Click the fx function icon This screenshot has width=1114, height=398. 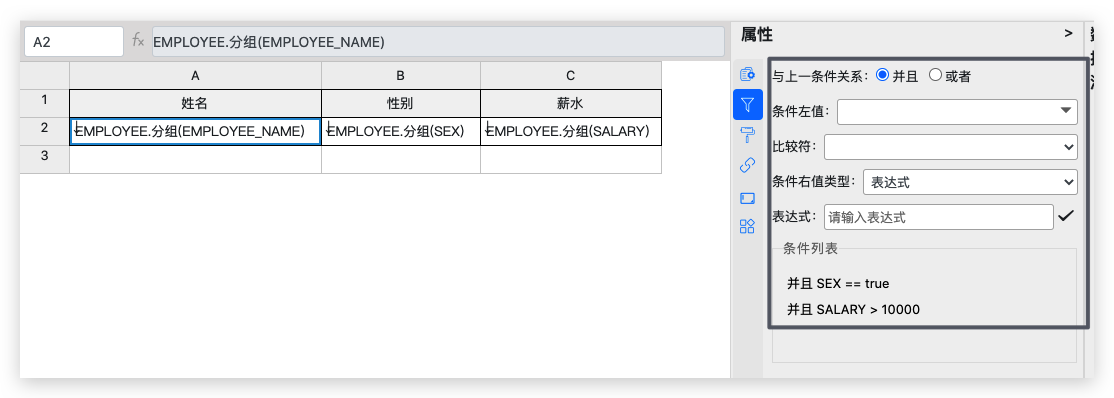[138, 41]
